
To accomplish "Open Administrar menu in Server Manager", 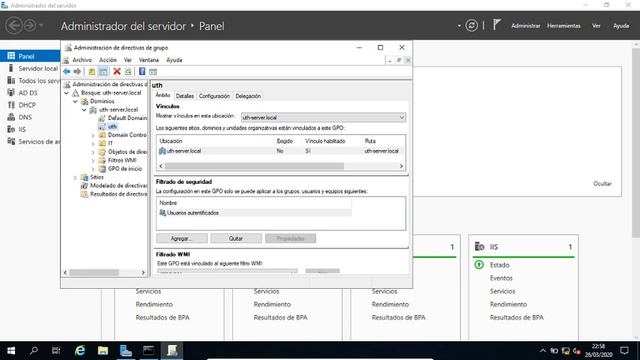I will (x=526, y=26).
